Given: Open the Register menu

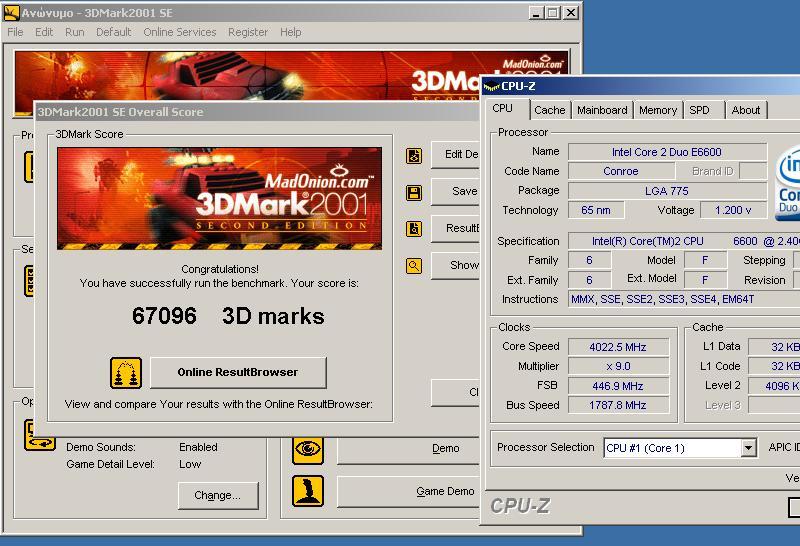Looking at the screenshot, I should coord(248,32).
